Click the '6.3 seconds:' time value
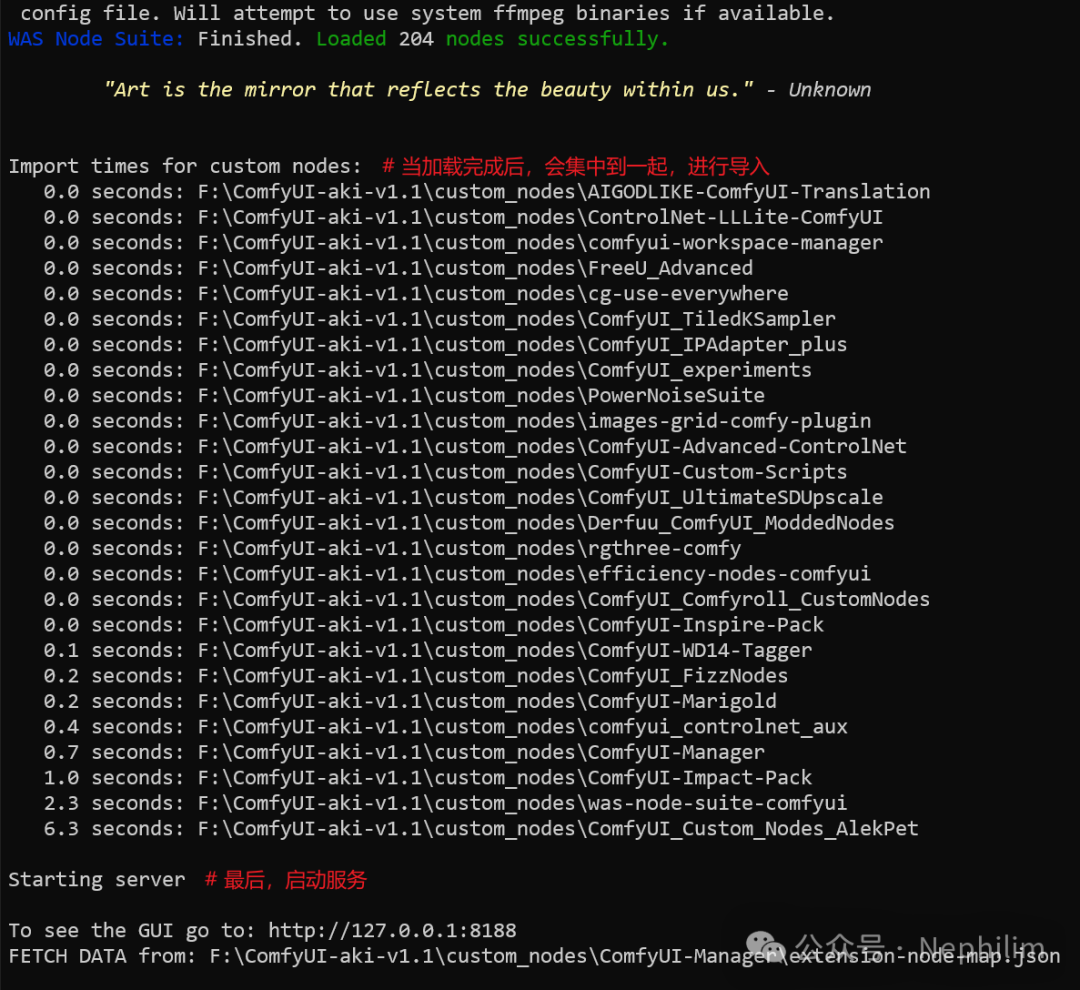The image size is (1080, 990). [114, 829]
